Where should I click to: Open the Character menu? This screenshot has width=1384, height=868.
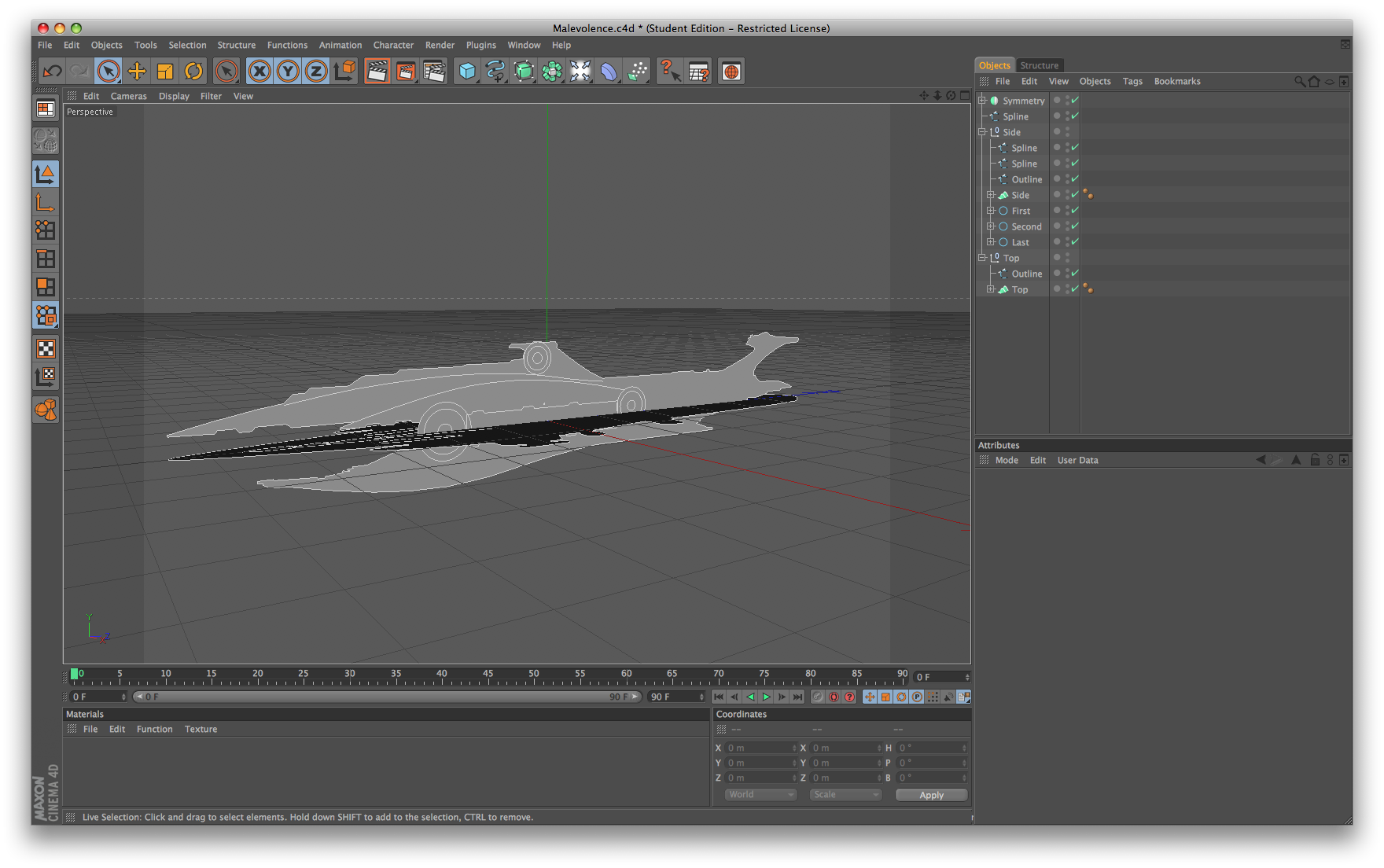393,46
